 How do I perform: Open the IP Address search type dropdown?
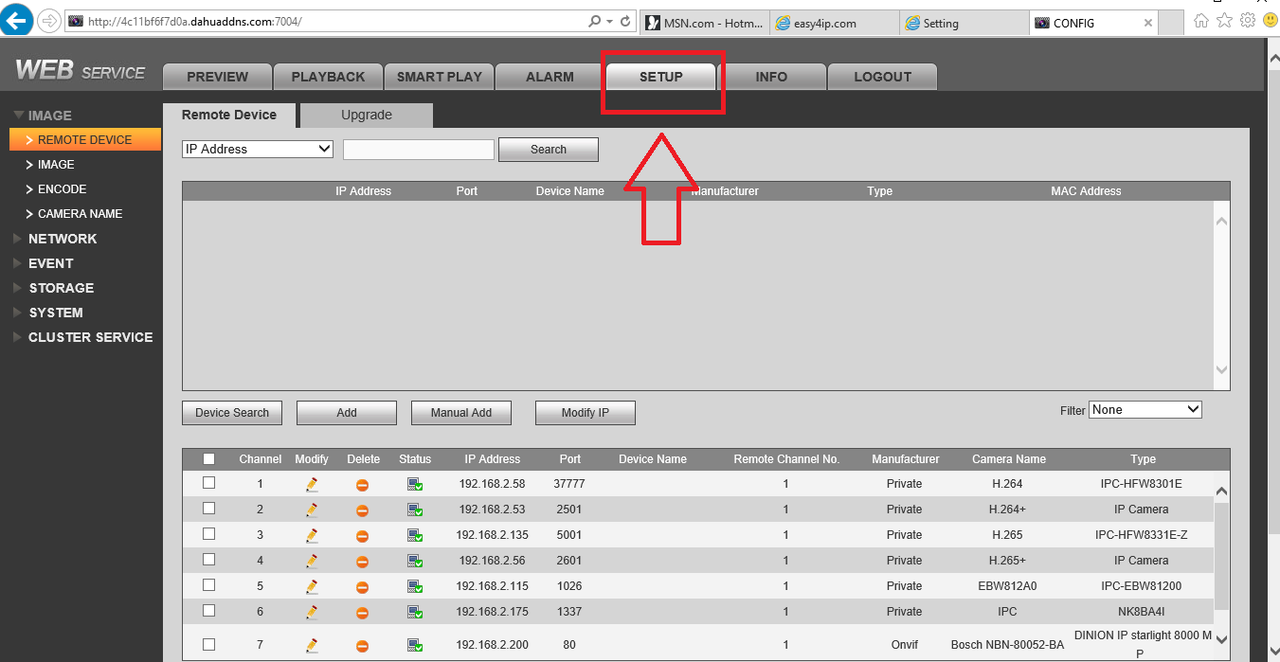pos(258,149)
